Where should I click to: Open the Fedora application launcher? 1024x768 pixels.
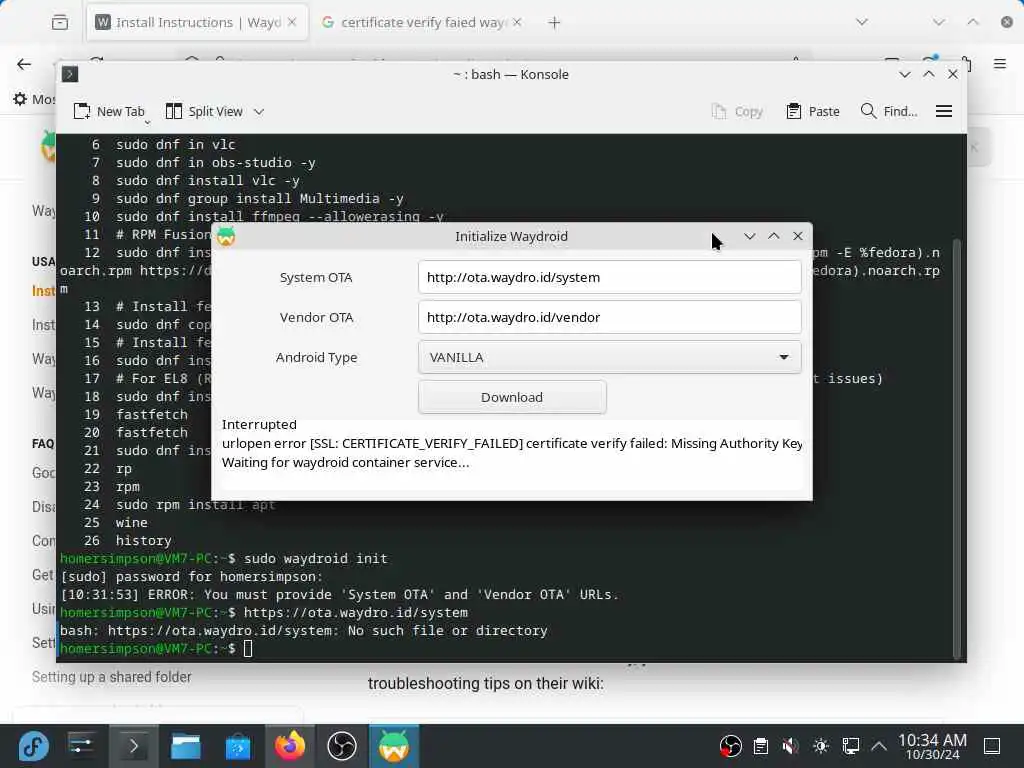coord(33,746)
